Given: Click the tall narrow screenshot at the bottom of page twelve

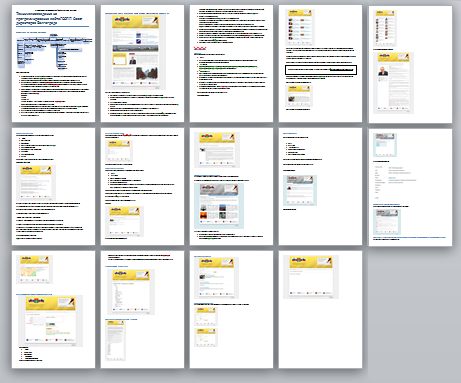Looking at the screenshot, I should [x=115, y=340].
